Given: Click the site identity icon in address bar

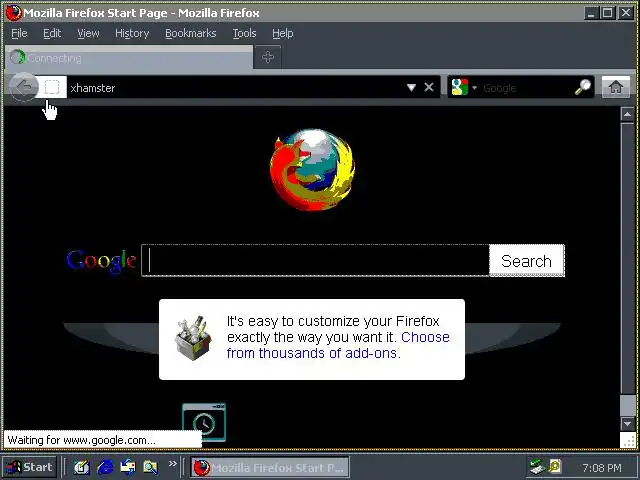Looking at the screenshot, I should pos(52,87).
